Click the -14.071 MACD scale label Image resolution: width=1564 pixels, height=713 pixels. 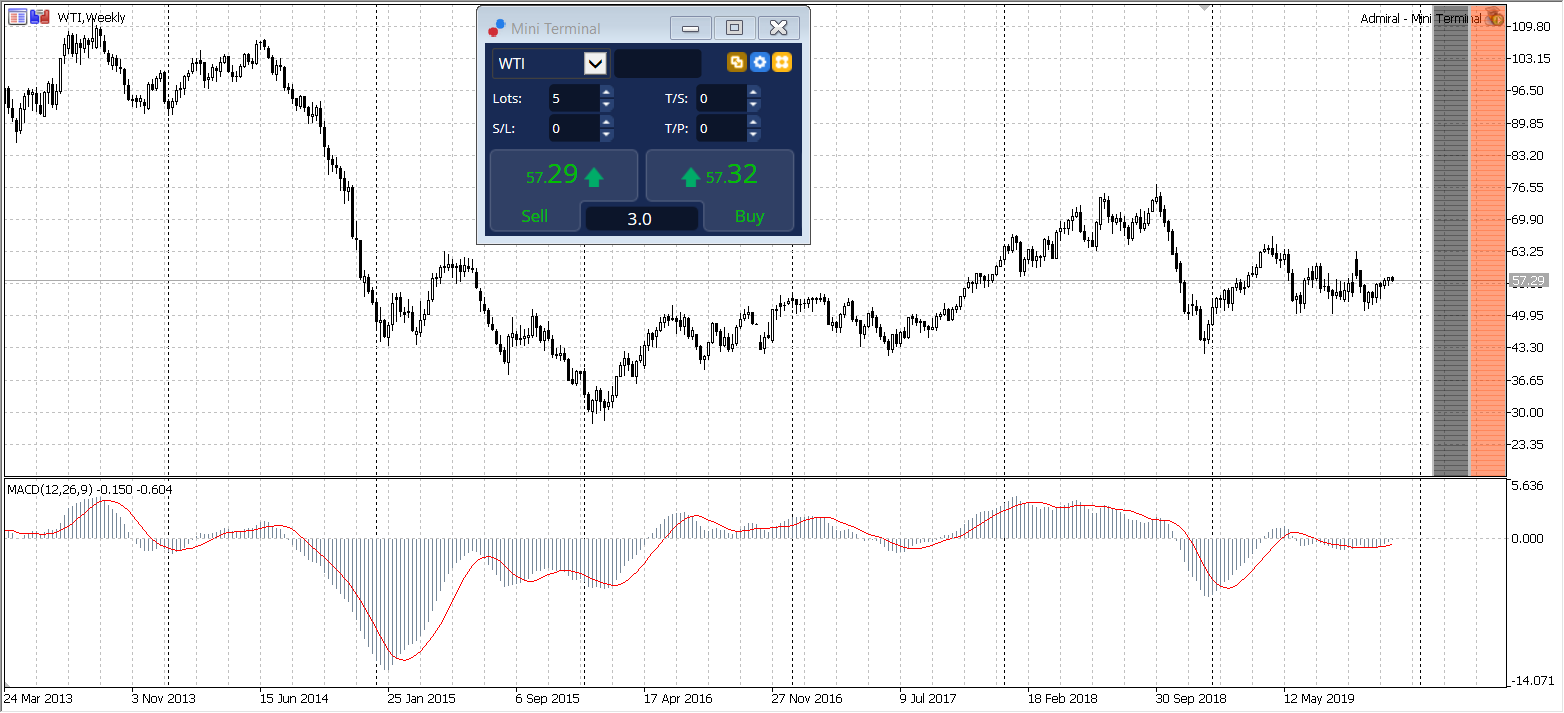tap(1531, 681)
